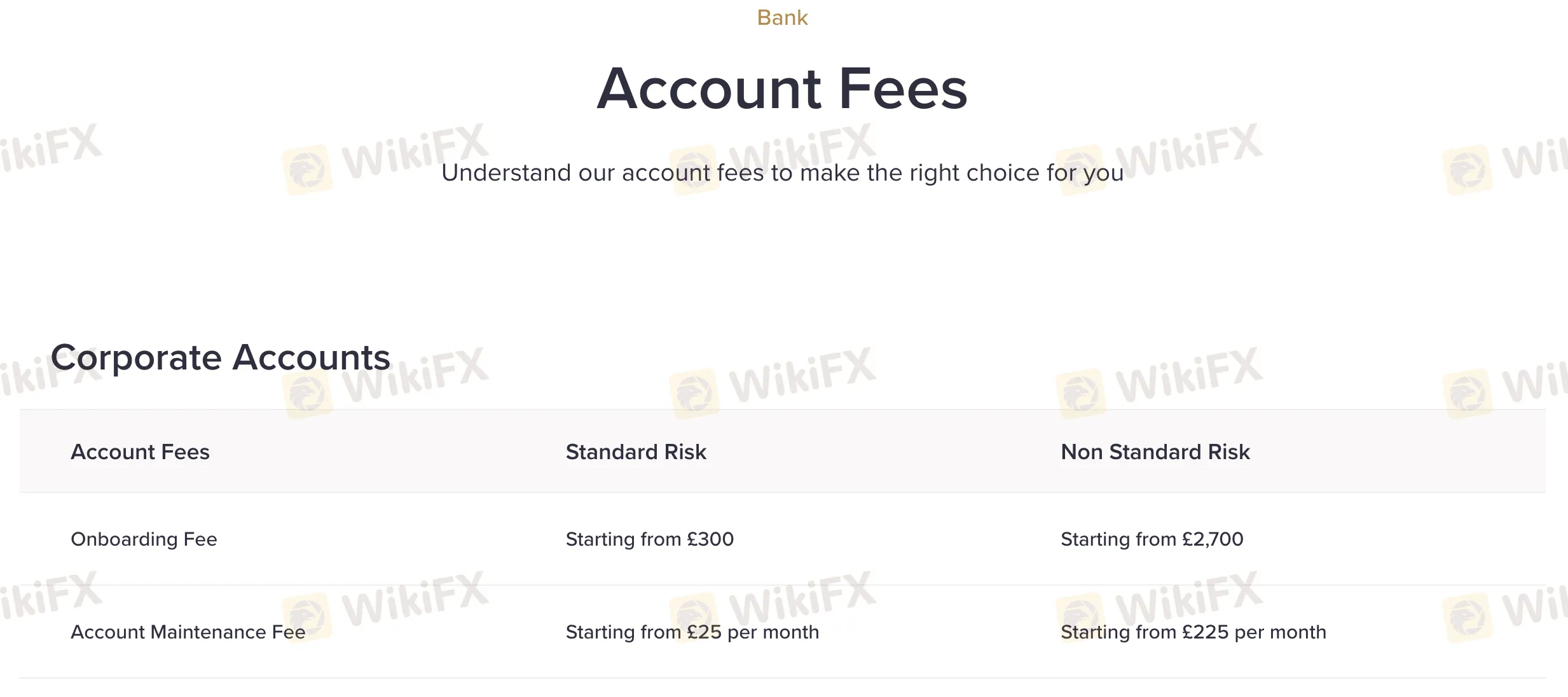This screenshot has width=1568, height=697.
Task: Select the Non Standard Risk column header
Action: 1155,452
